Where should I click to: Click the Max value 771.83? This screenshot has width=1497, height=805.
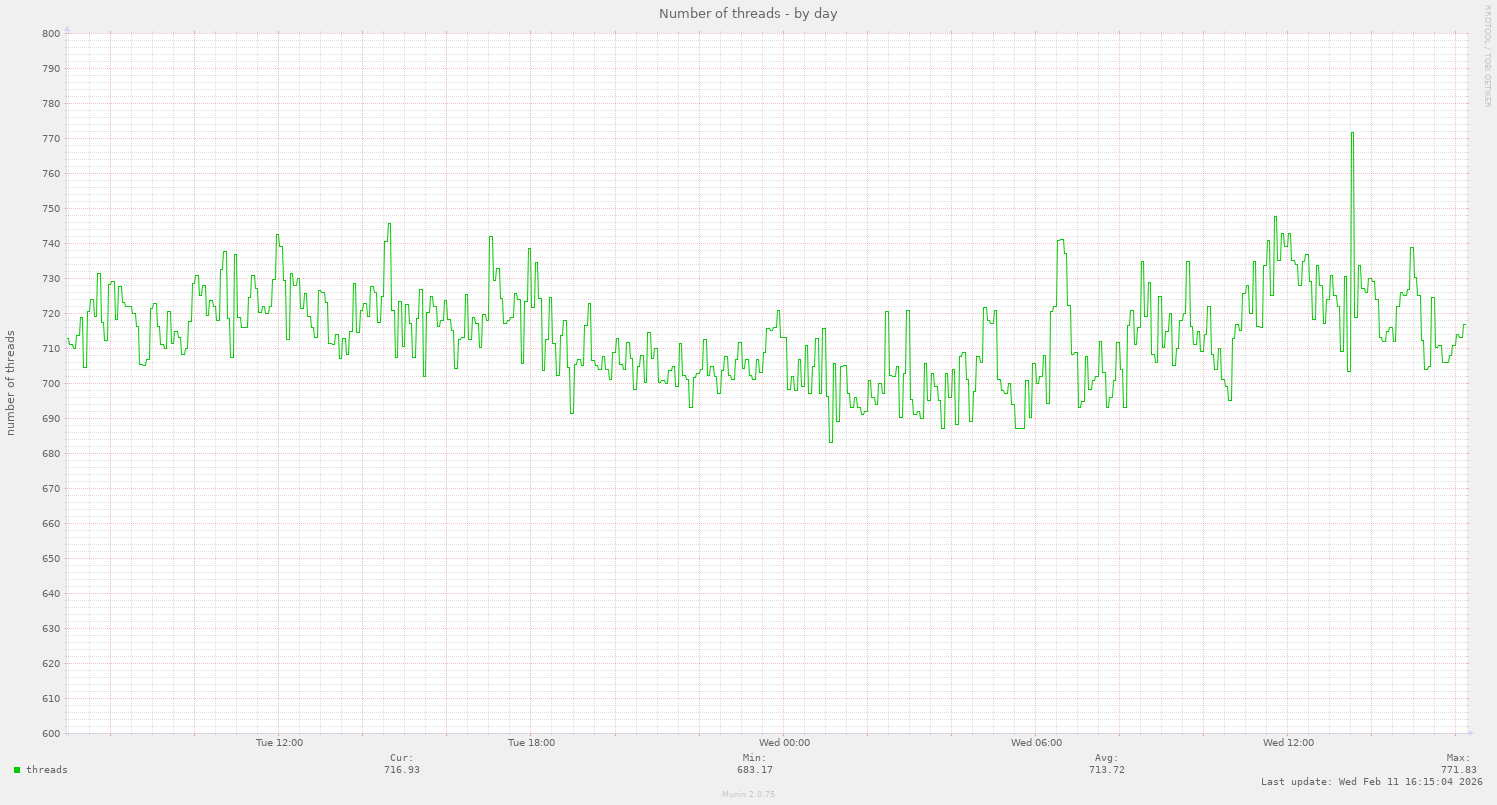[x=1458, y=770]
